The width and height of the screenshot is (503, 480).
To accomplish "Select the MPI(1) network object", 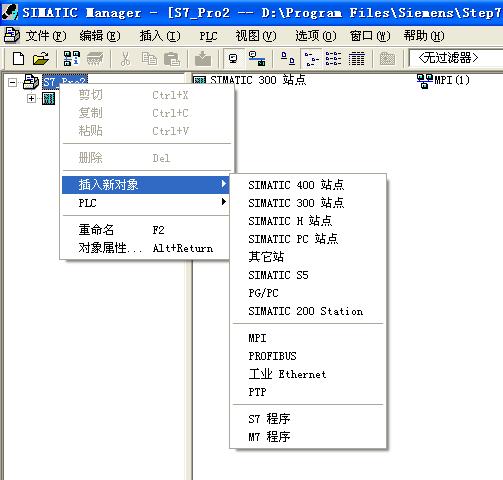I will (443, 80).
